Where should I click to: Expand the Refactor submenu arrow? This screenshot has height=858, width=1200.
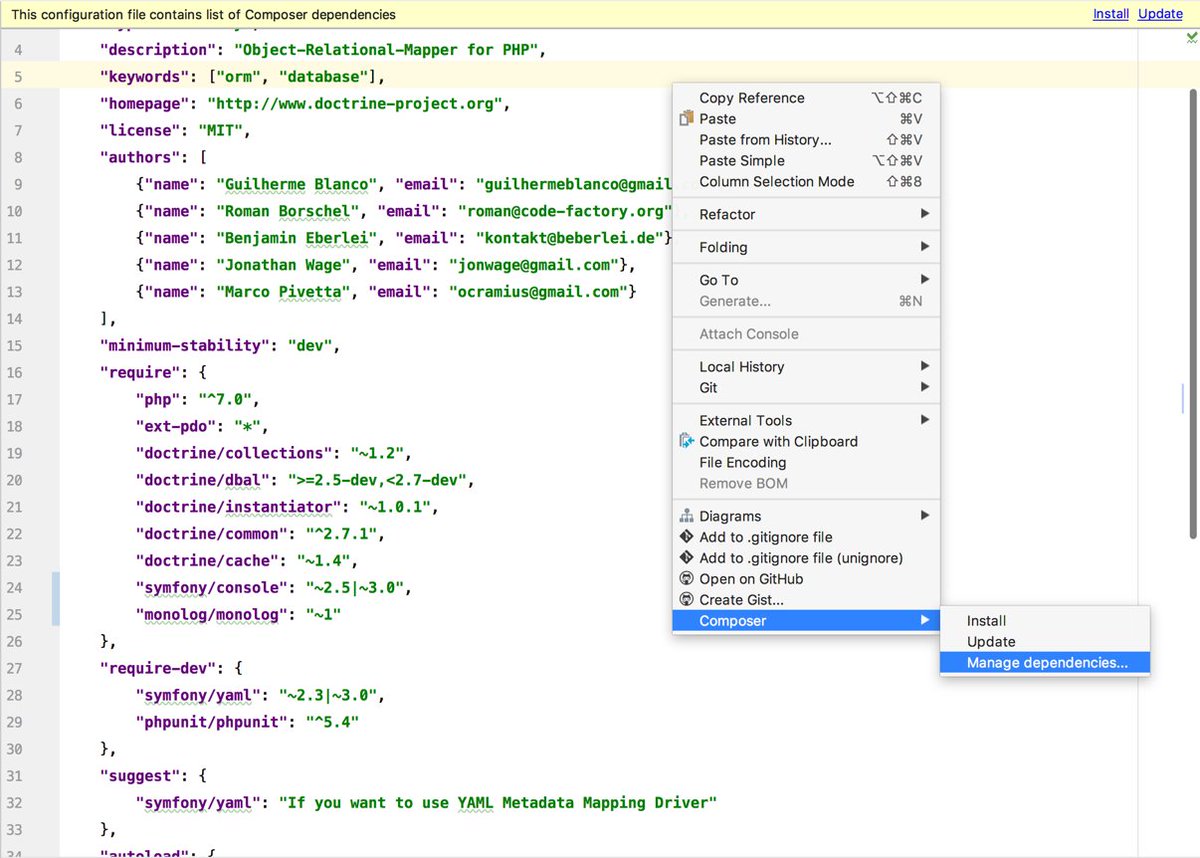click(x=925, y=214)
